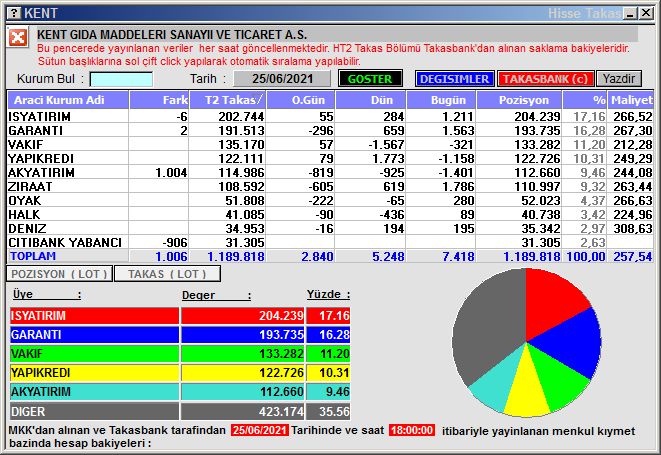Screen dimensions: 661x455
Task: Switch to TAKAS ( LOT ) tab
Action: click(x=167, y=274)
